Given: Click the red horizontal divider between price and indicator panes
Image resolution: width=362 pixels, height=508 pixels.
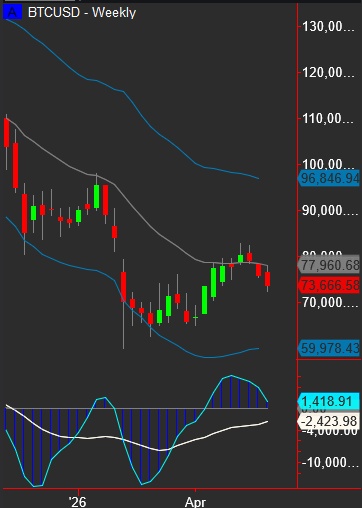Looking at the screenshot, I should [329, 360].
